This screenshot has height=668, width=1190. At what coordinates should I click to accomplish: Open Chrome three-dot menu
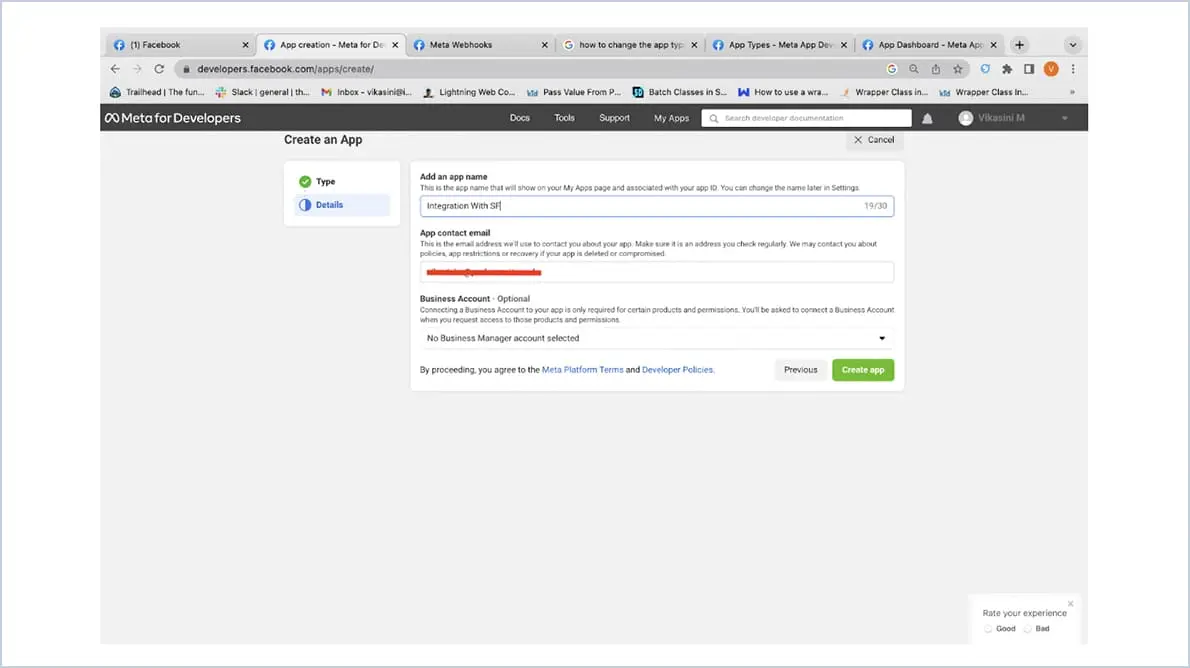1073,69
